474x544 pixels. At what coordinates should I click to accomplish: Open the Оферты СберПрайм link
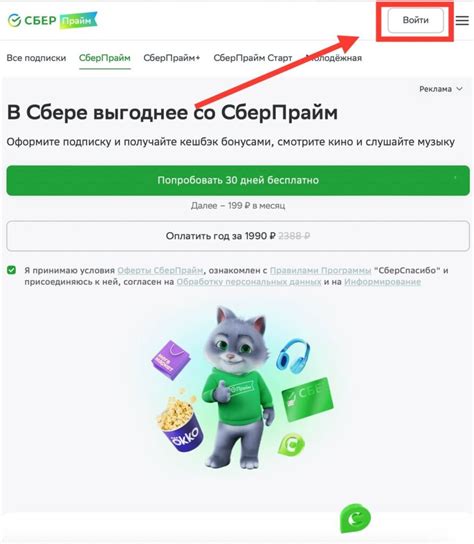pyautogui.click(x=160, y=270)
